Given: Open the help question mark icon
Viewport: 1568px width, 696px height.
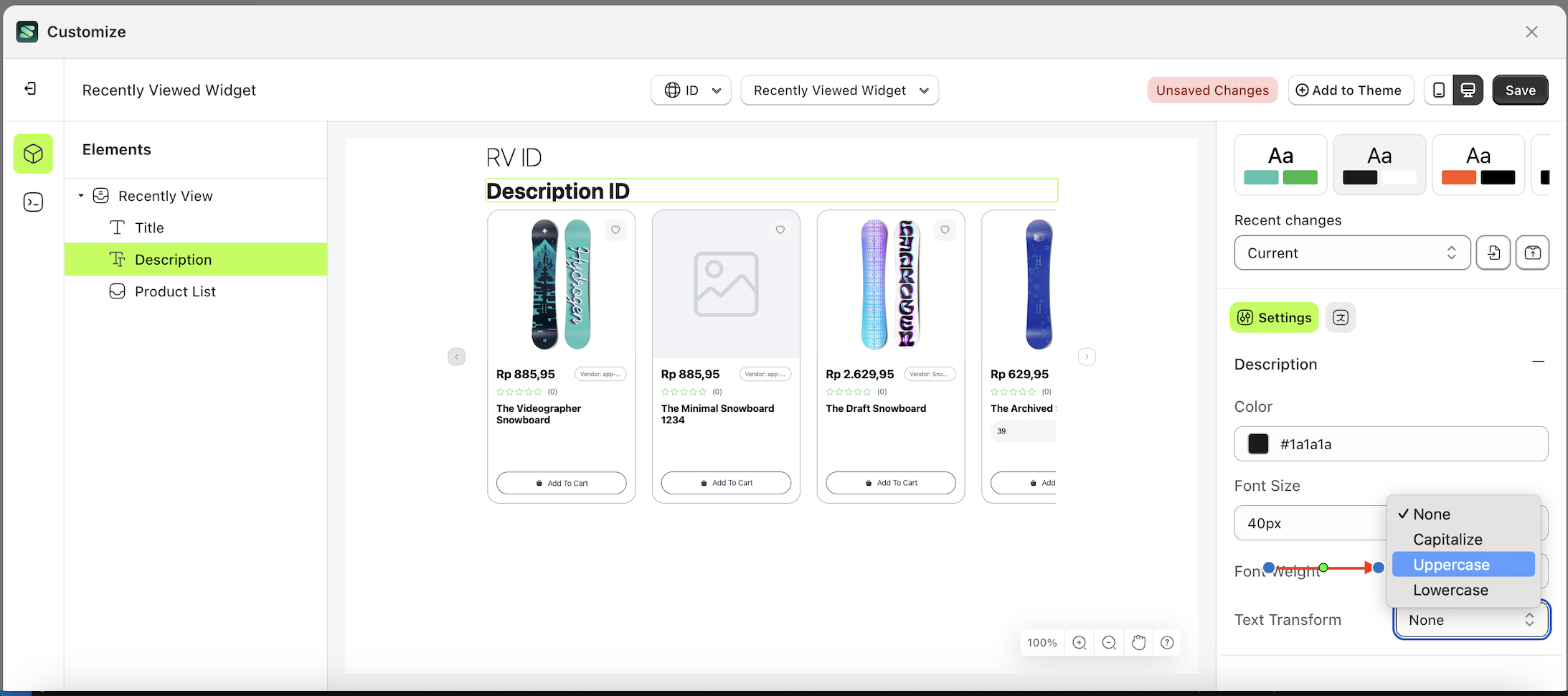Looking at the screenshot, I should pos(1167,642).
